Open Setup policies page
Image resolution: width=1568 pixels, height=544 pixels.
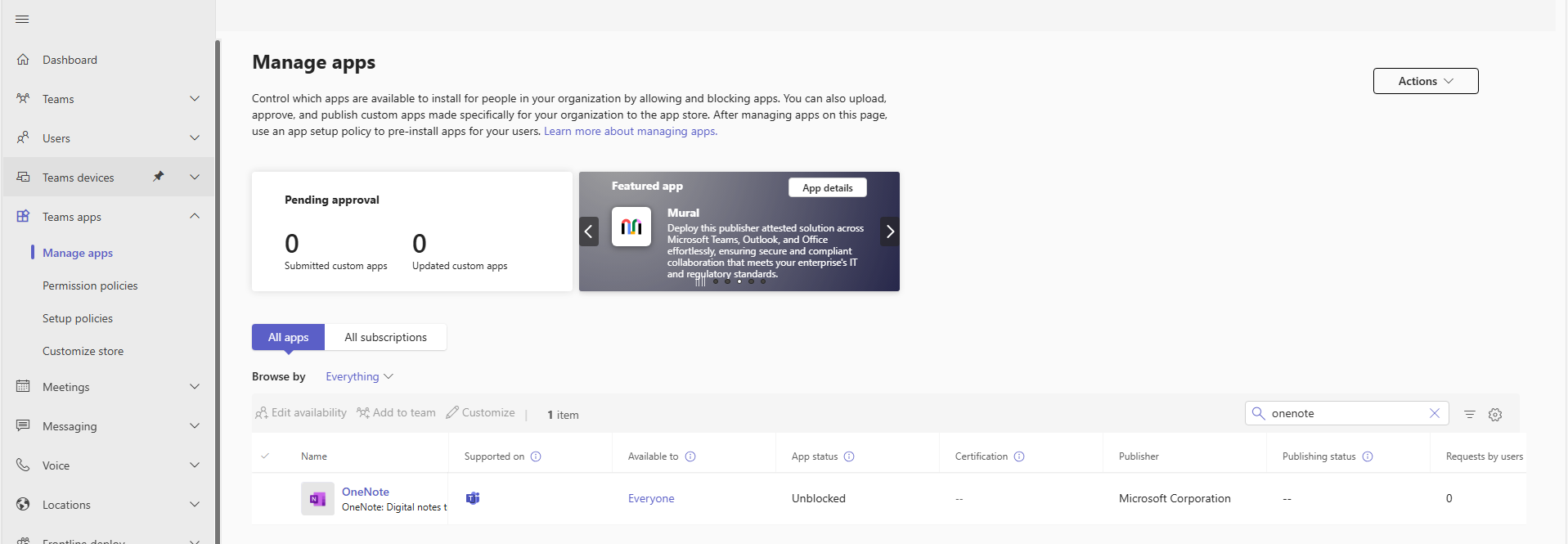coord(78,318)
